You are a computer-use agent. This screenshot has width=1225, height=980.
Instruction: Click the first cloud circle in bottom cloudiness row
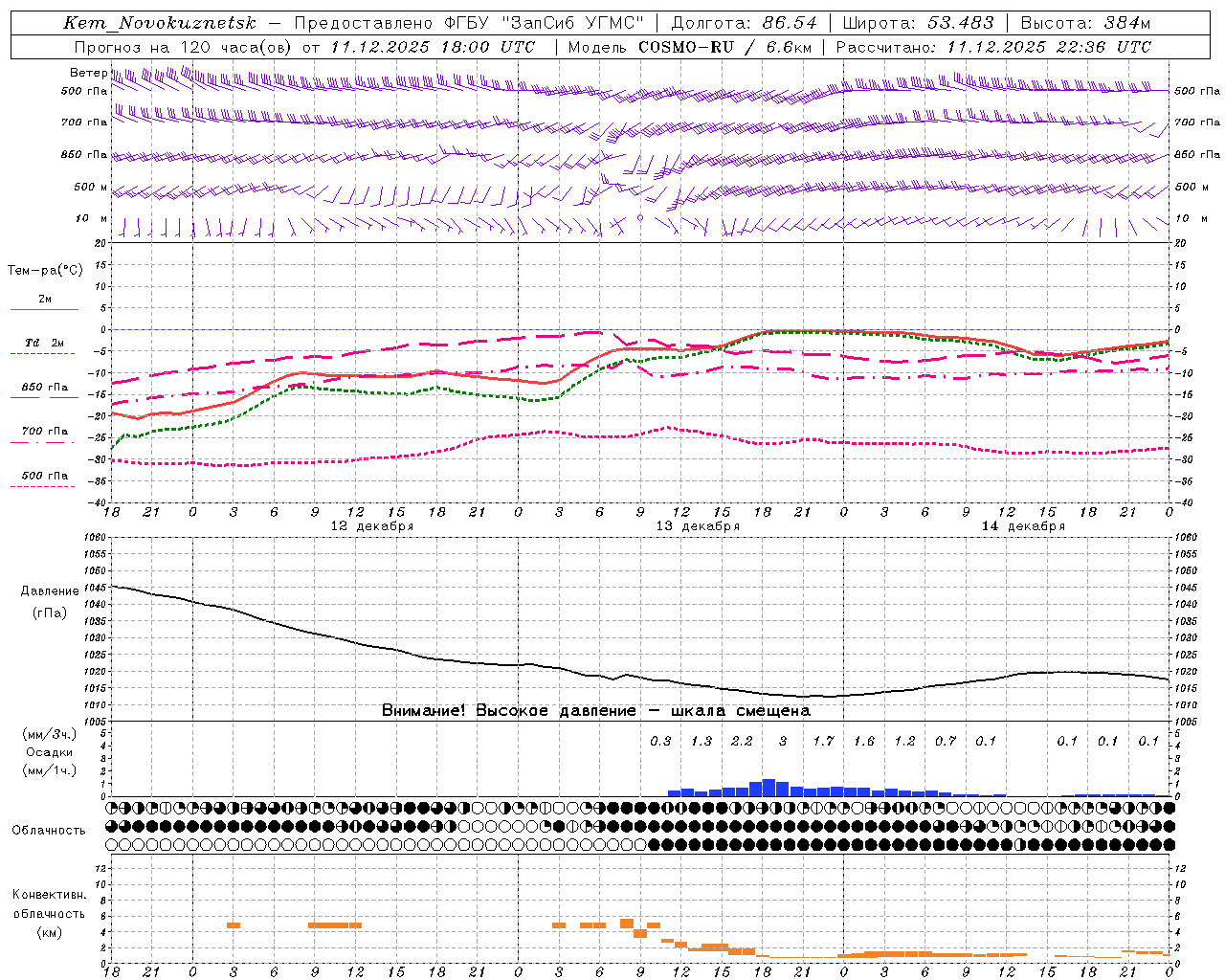point(112,845)
